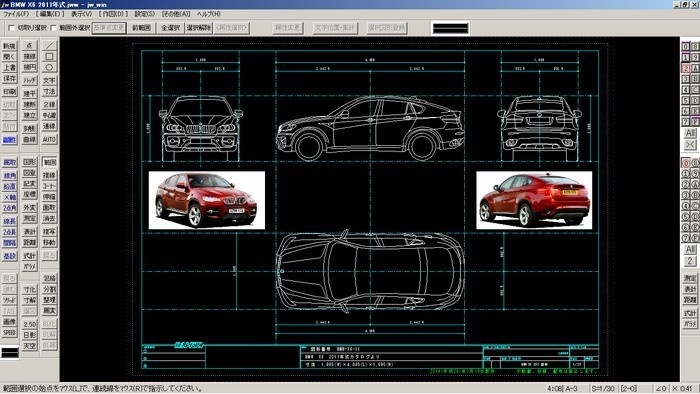Click the AUTO mode tool

49,139
